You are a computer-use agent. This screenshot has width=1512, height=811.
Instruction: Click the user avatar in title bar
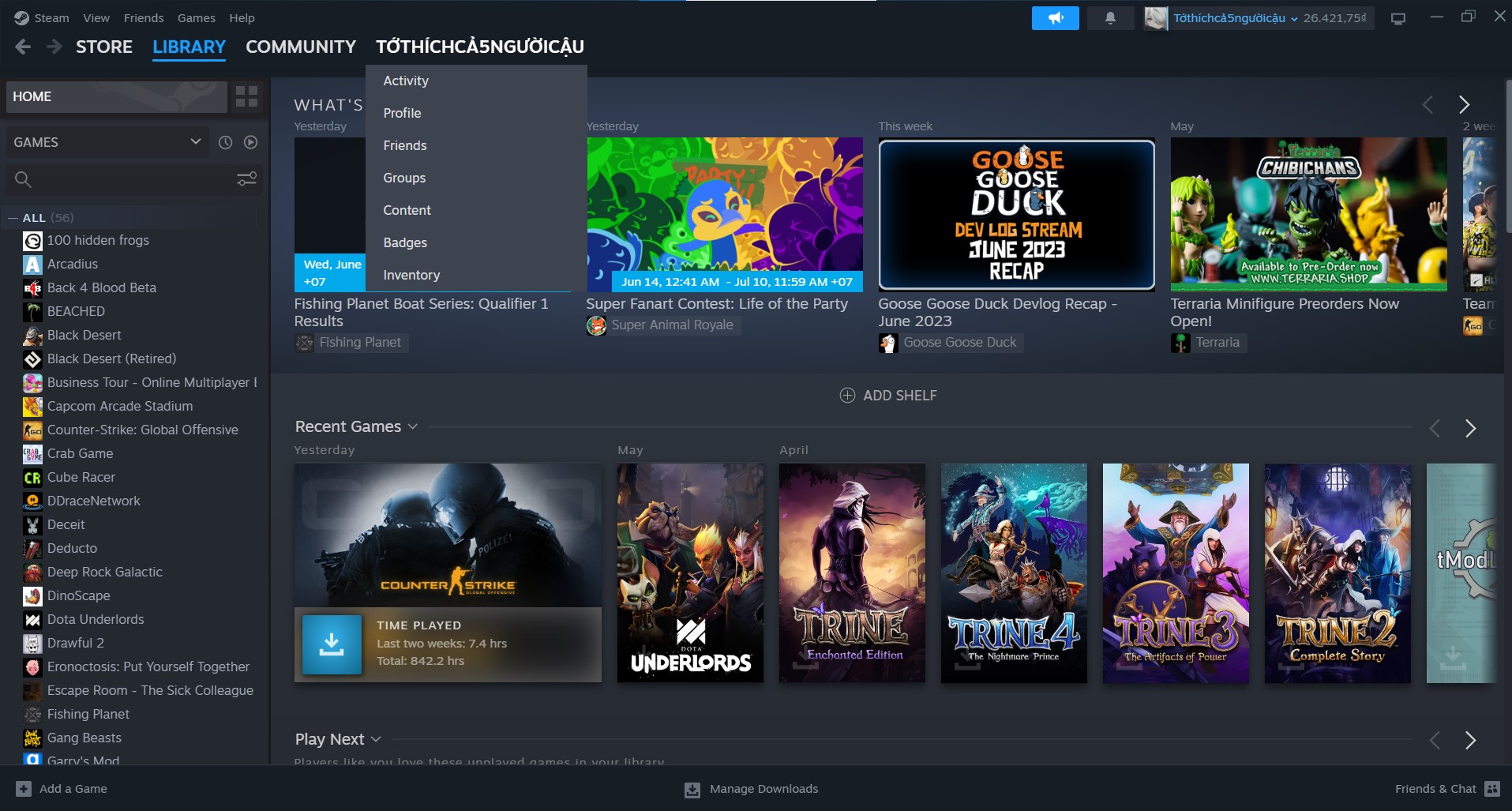click(1156, 18)
